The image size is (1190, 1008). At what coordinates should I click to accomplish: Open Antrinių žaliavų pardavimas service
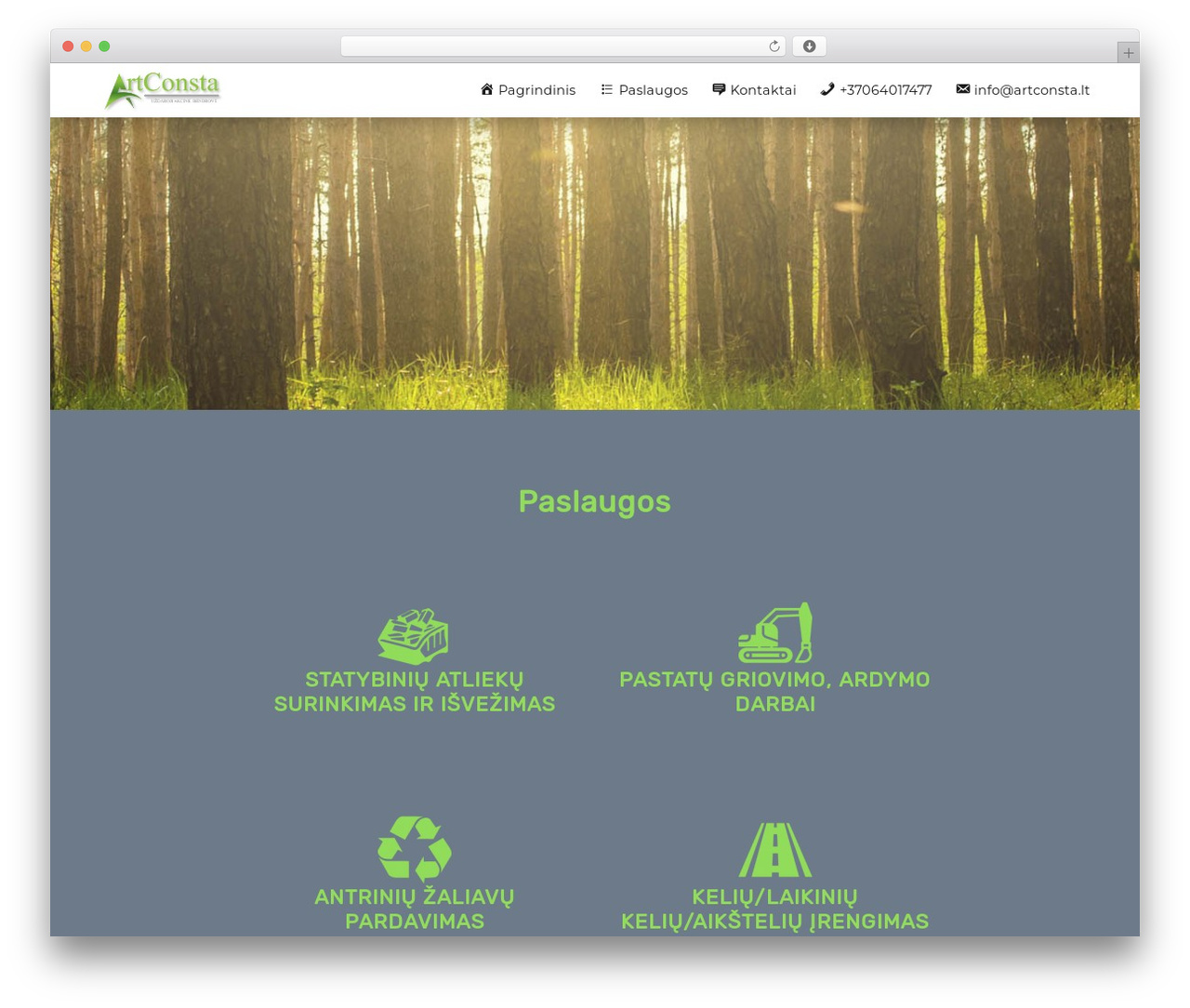(x=415, y=909)
